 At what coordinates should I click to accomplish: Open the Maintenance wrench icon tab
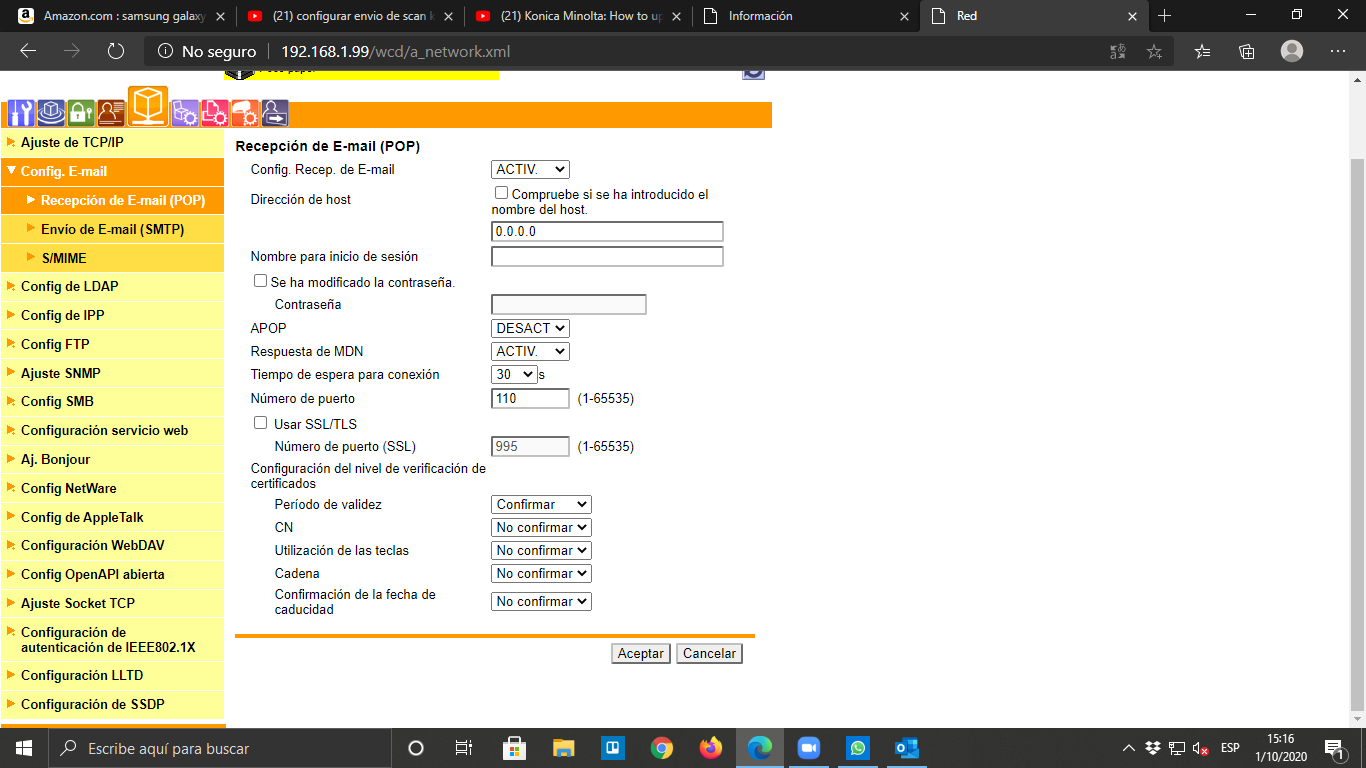20,112
